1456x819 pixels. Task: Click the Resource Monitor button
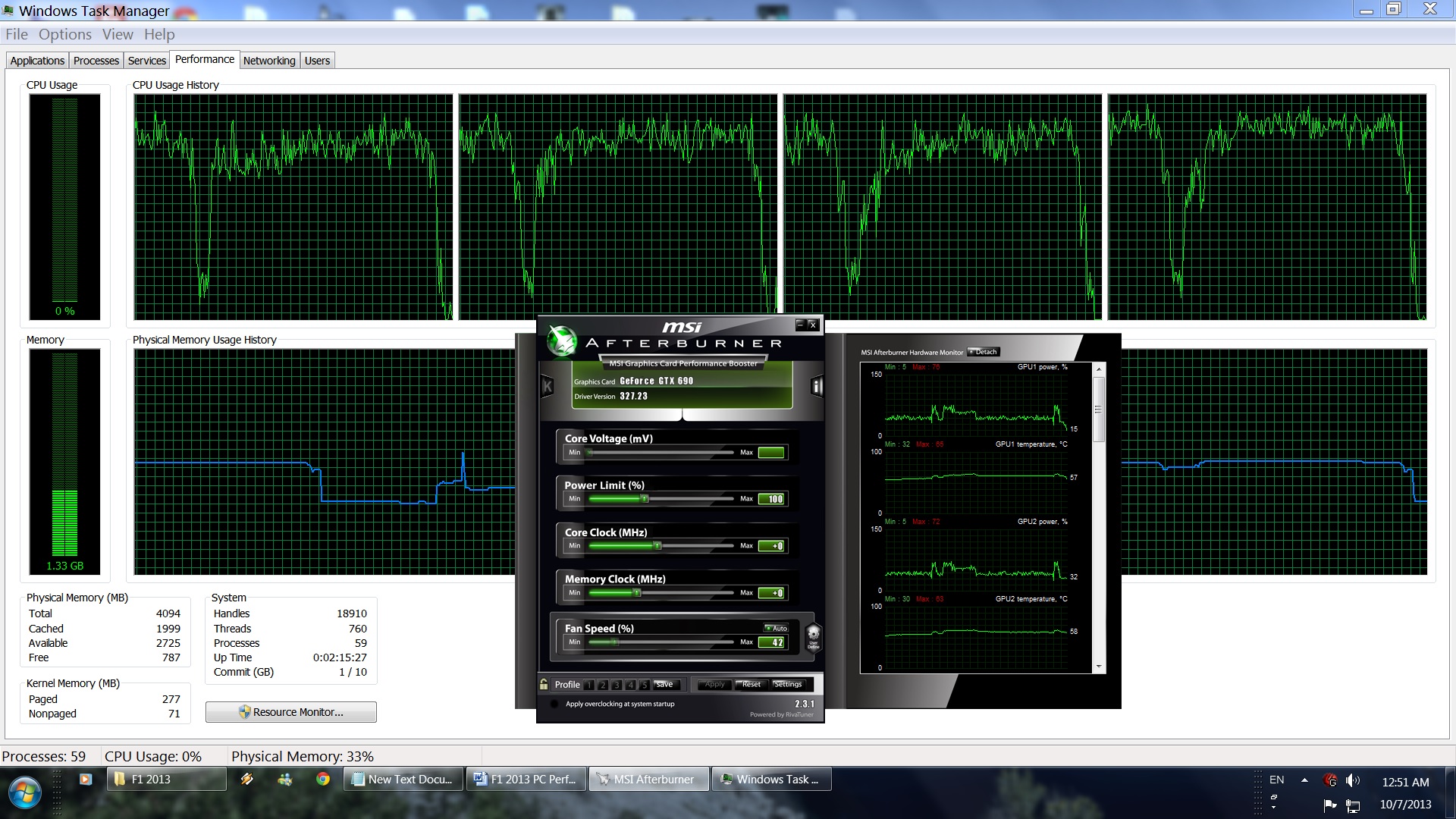[x=291, y=712]
